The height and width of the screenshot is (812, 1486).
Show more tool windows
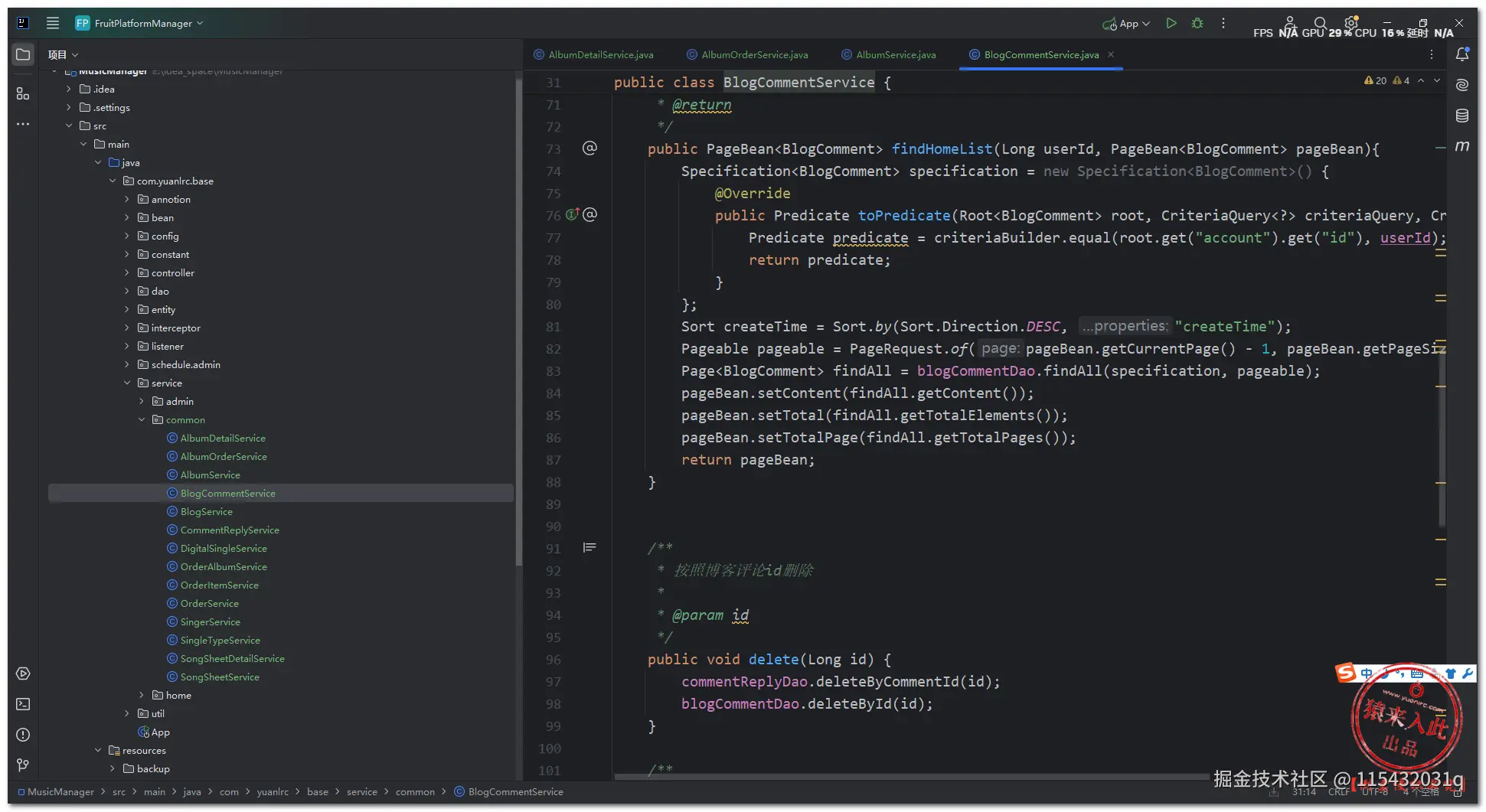(23, 124)
